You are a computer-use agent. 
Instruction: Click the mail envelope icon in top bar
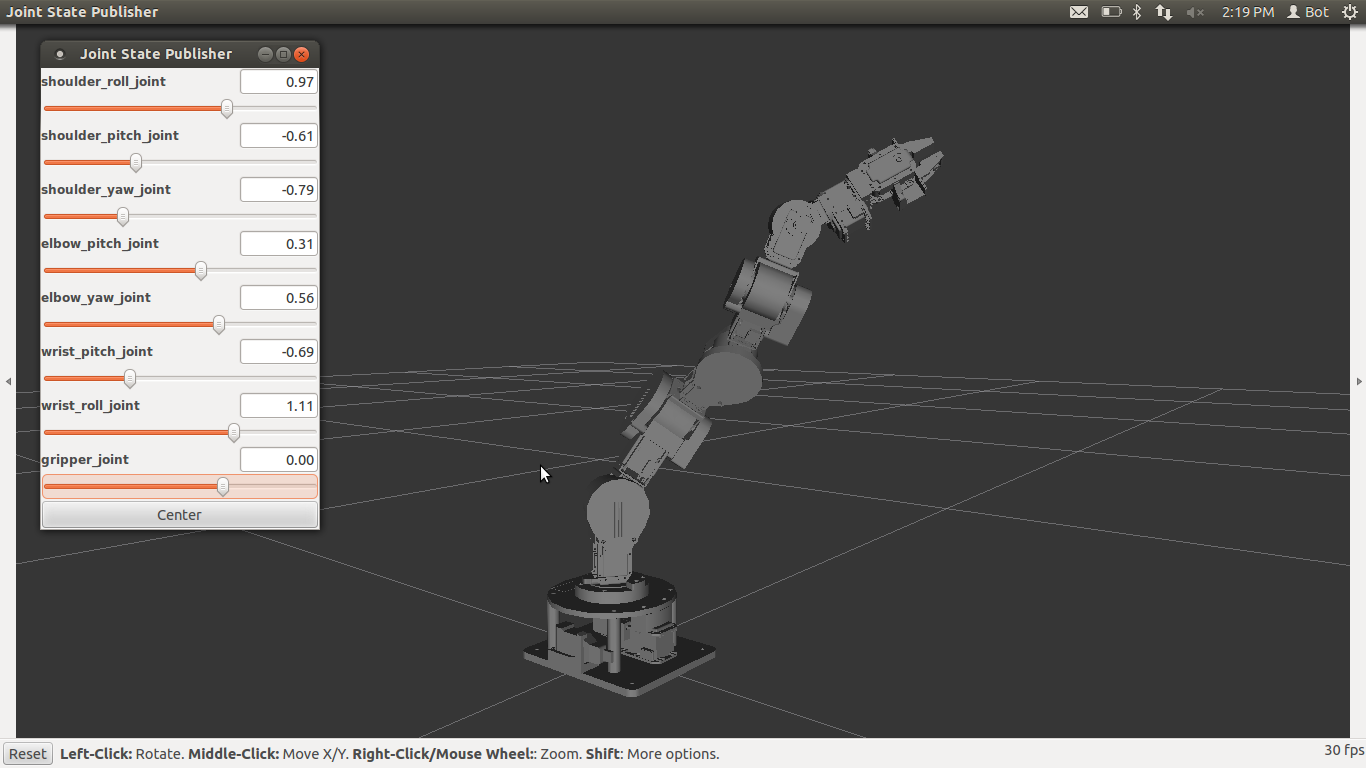click(1079, 12)
